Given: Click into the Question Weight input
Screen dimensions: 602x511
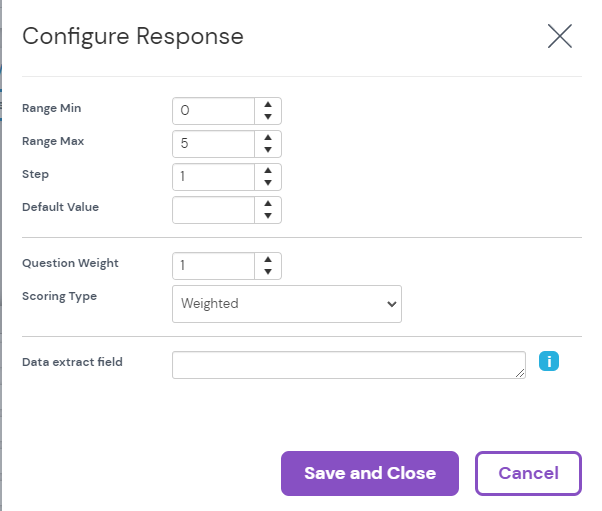Looking at the screenshot, I should 213,265.
